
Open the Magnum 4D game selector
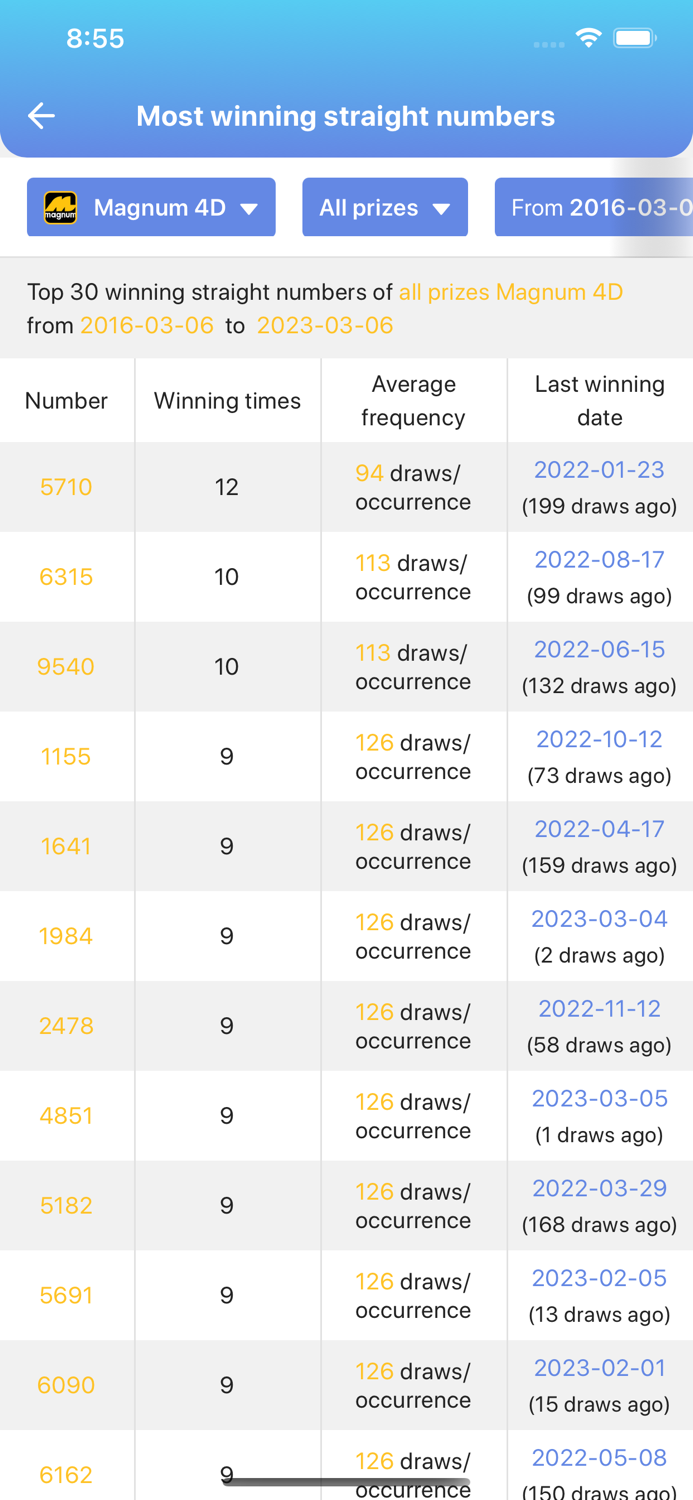[151, 207]
